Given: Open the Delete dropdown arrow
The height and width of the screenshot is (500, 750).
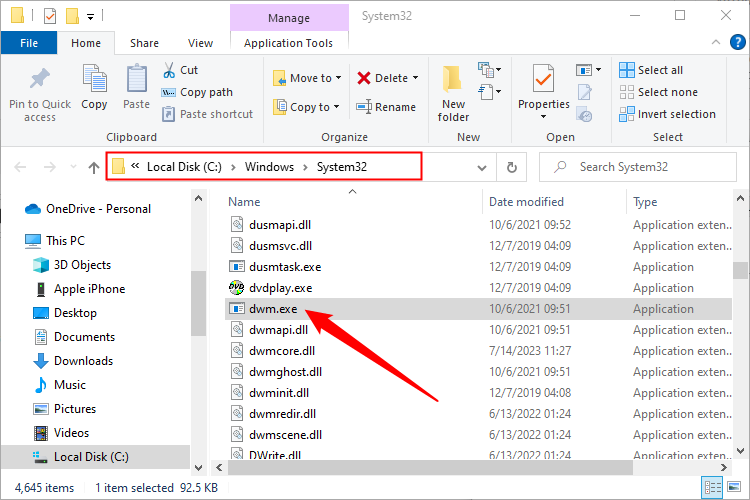Looking at the screenshot, I should [415, 78].
